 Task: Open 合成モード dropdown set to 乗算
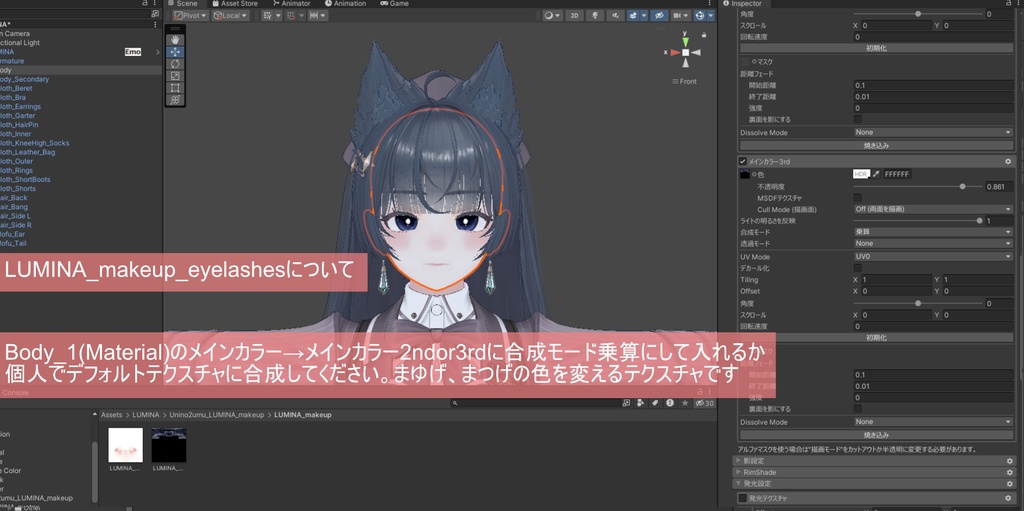pos(933,232)
